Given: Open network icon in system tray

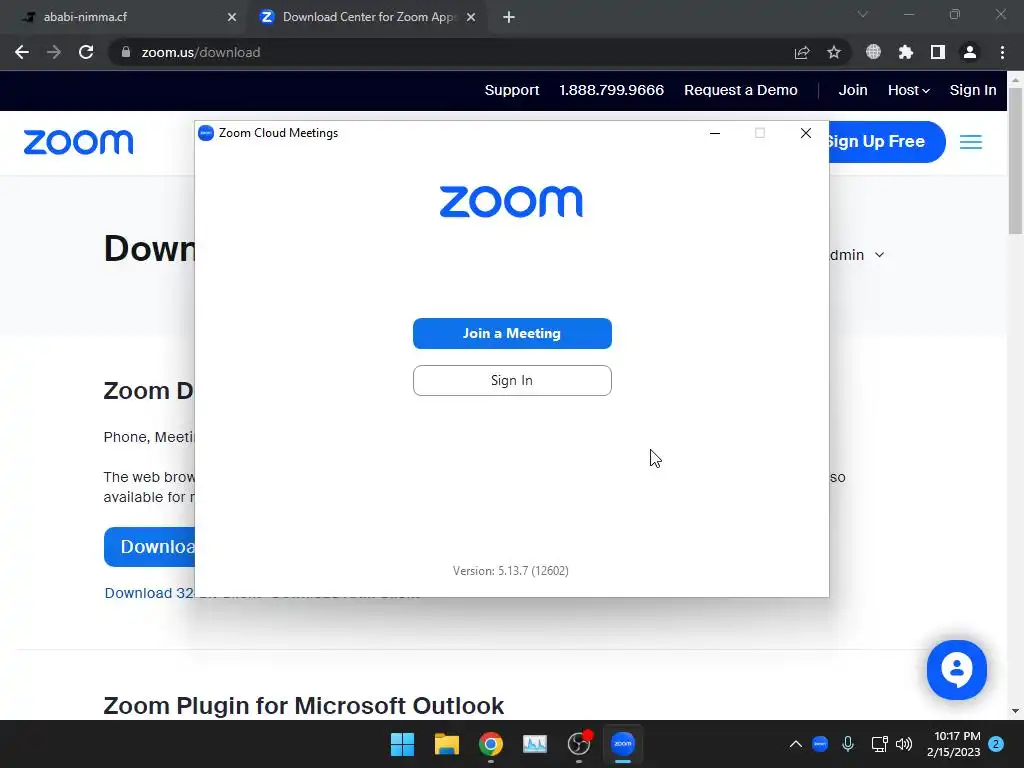Looking at the screenshot, I should coord(879,744).
